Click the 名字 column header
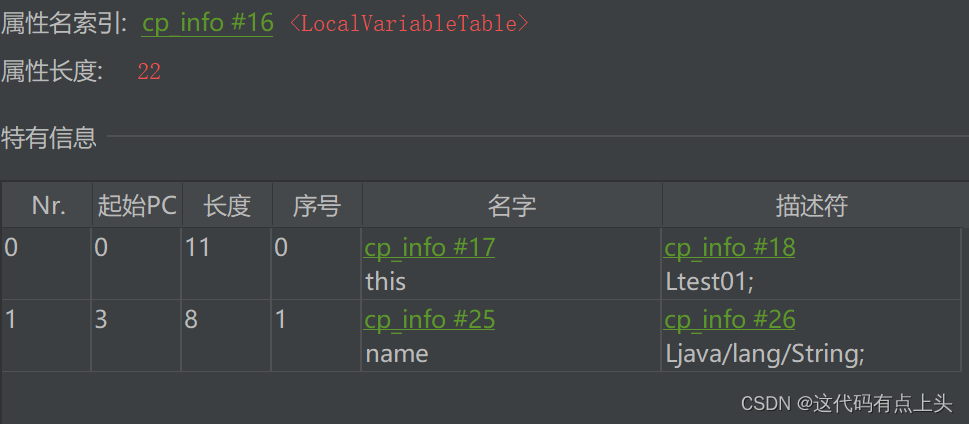 point(511,206)
